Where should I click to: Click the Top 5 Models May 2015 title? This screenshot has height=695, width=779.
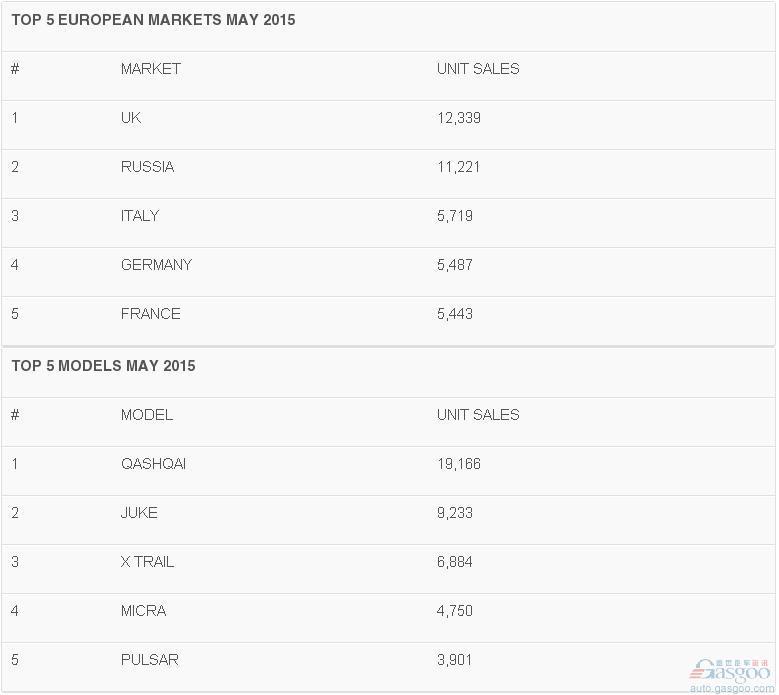[x=103, y=366]
